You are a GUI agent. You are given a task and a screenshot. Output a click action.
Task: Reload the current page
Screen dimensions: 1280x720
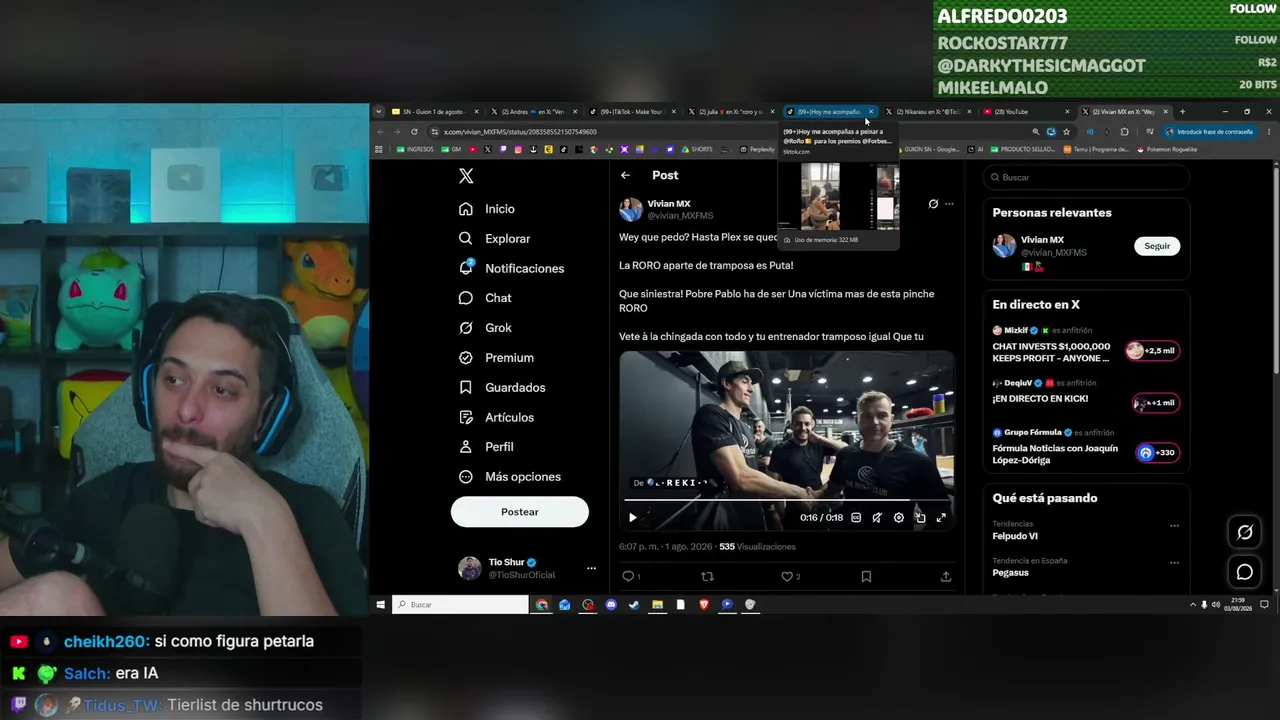click(414, 132)
